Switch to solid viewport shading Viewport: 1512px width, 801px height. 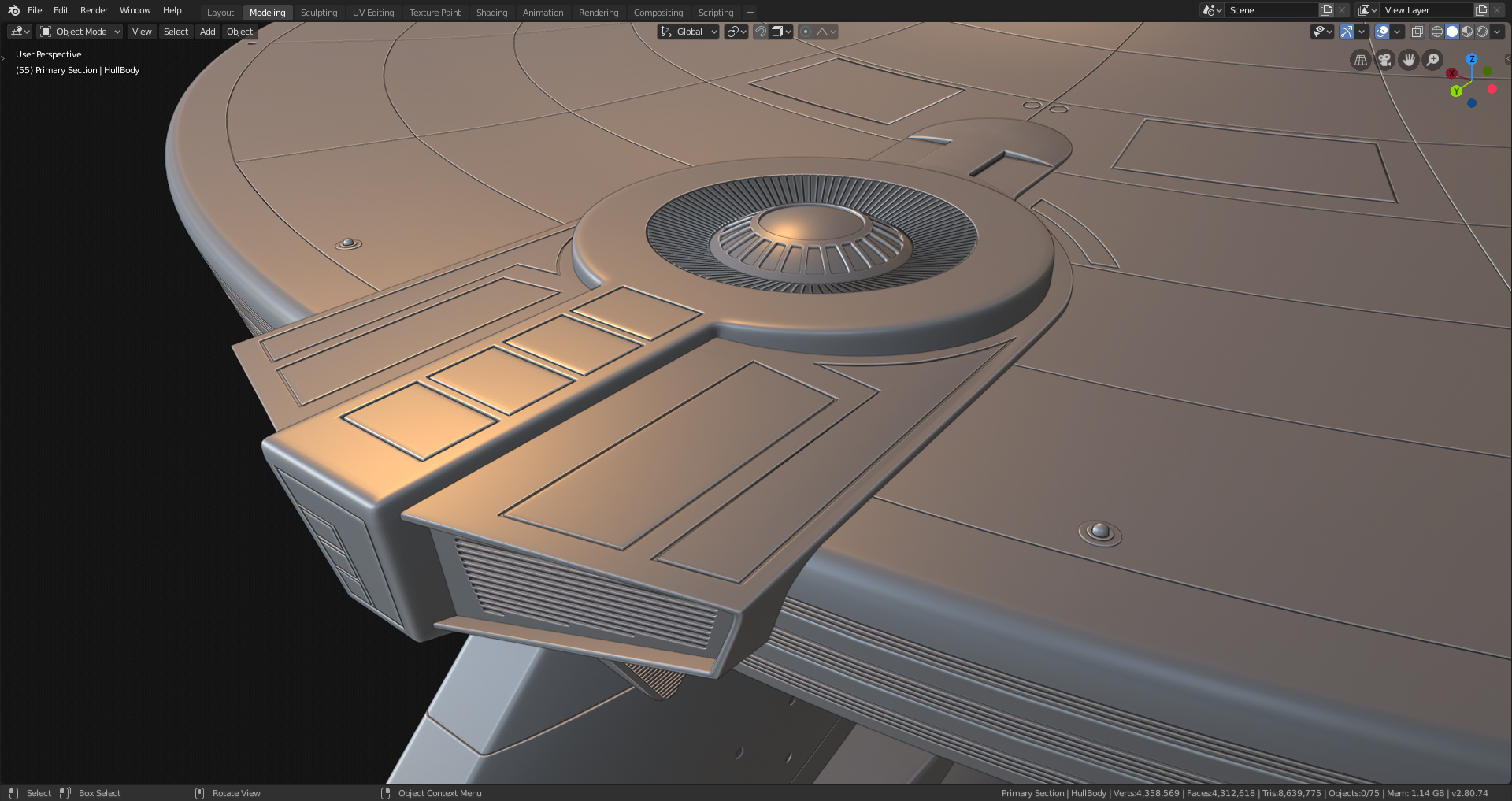pos(1452,32)
